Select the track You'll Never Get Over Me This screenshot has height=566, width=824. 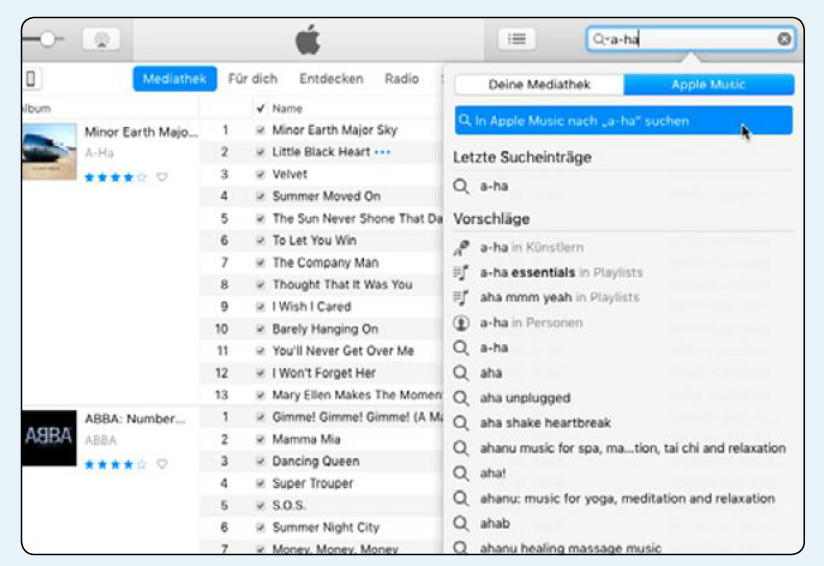tap(343, 351)
